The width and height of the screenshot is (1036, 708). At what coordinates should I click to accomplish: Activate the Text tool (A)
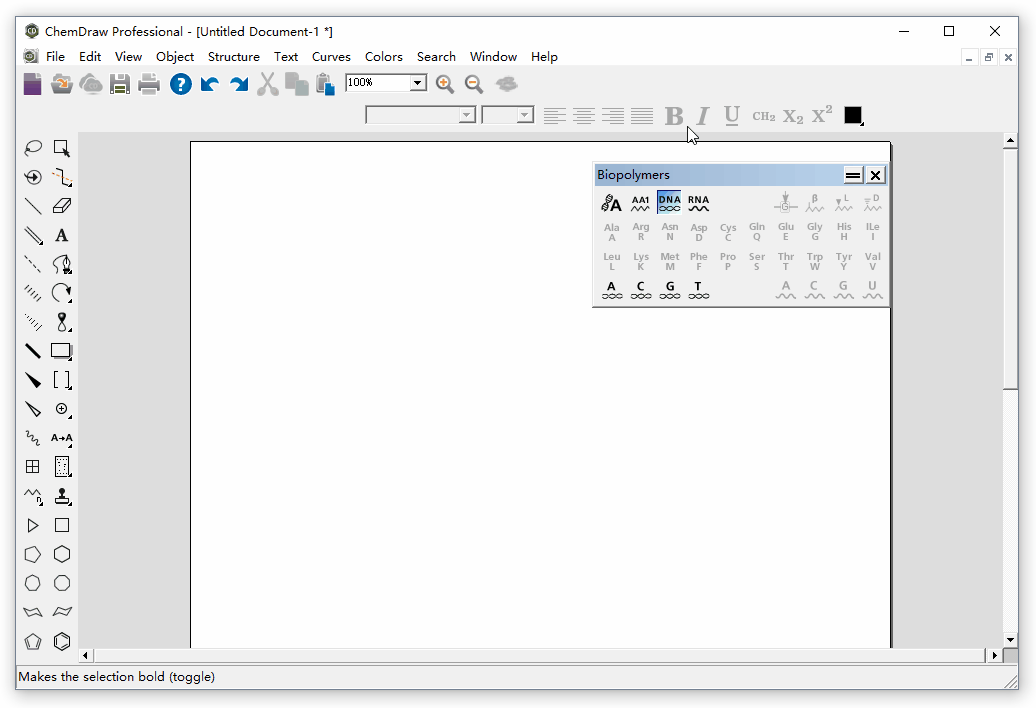point(61,235)
